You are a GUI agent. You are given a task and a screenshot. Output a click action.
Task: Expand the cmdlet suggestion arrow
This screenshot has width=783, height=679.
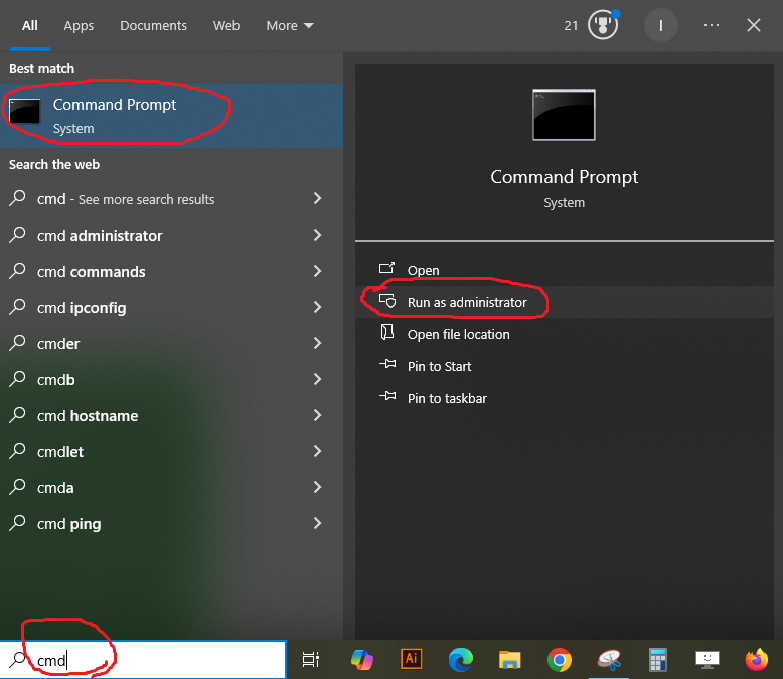[x=318, y=451]
